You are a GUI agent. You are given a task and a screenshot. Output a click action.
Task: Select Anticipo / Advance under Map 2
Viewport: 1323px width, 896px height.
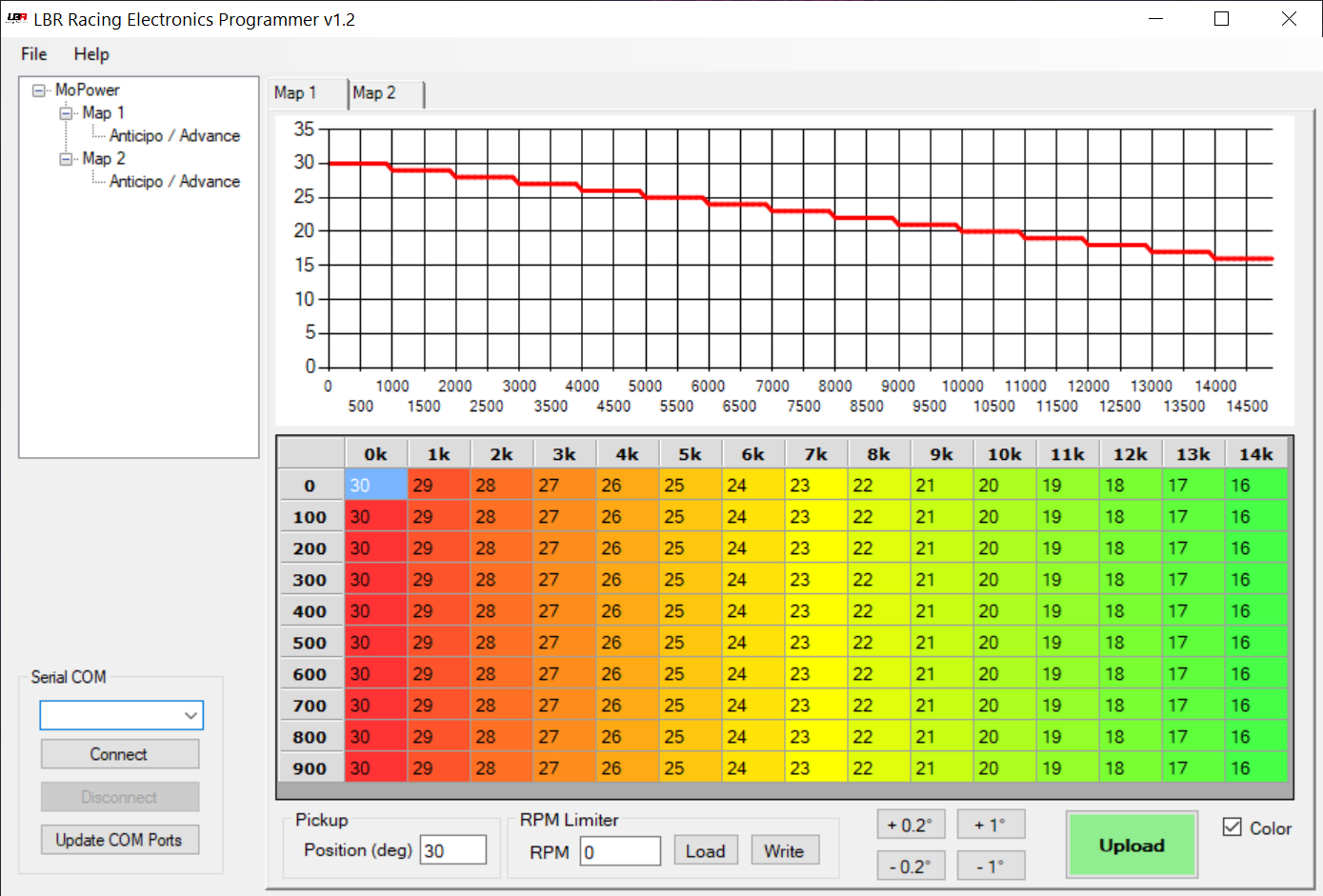pyautogui.click(x=174, y=182)
